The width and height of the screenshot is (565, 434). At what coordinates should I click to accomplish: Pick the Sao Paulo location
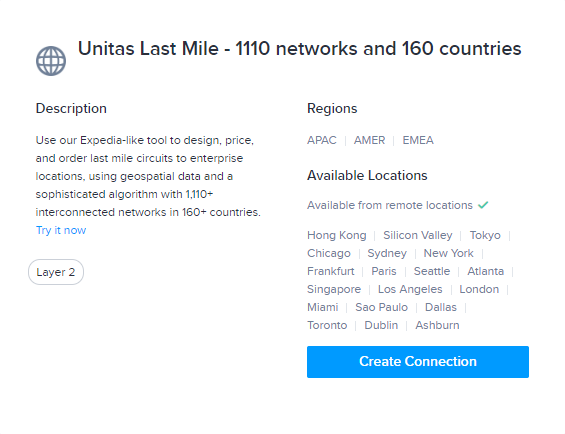coord(381,307)
